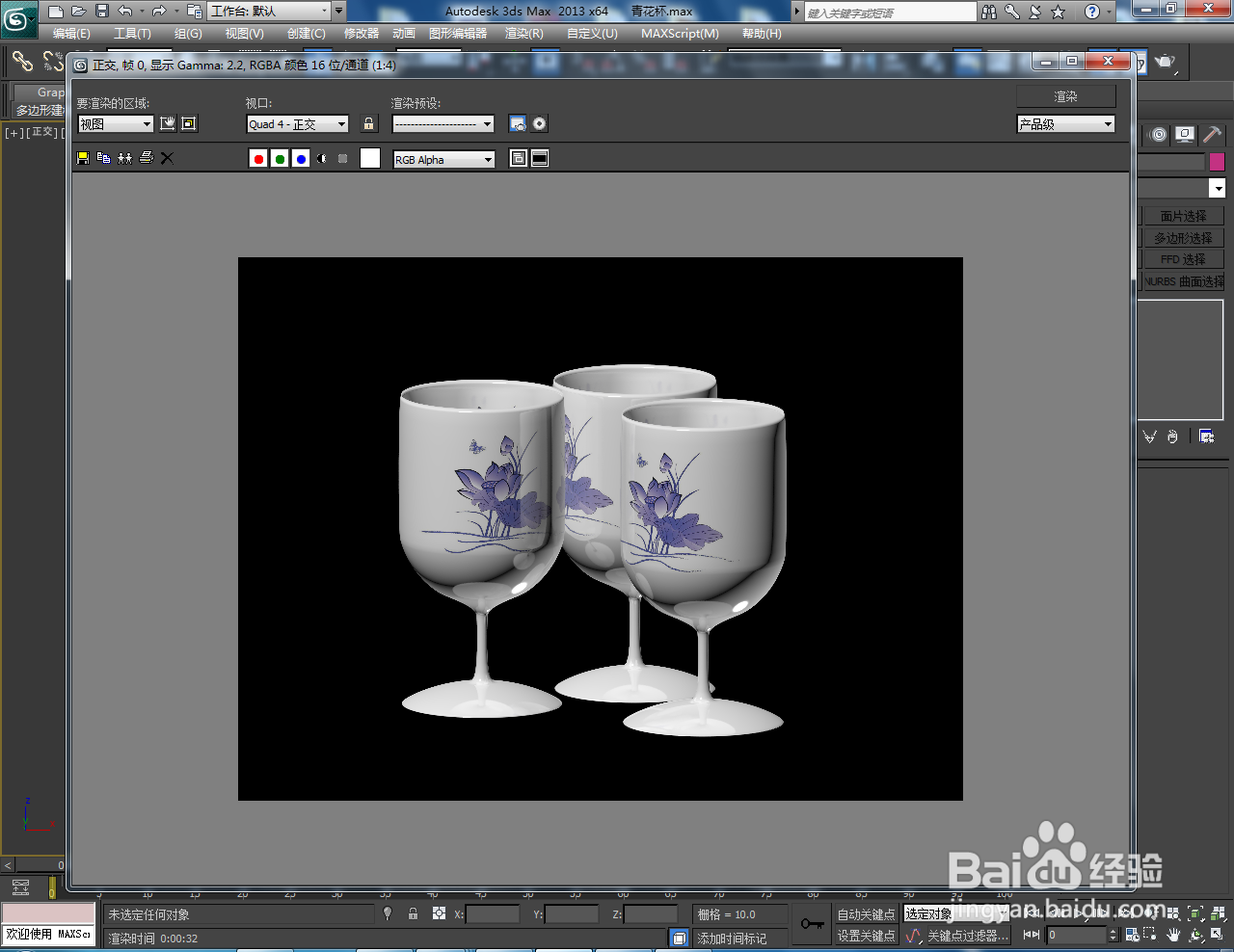Clear the render frame with X icon
Screen dimensions: 1234x952
point(167,158)
